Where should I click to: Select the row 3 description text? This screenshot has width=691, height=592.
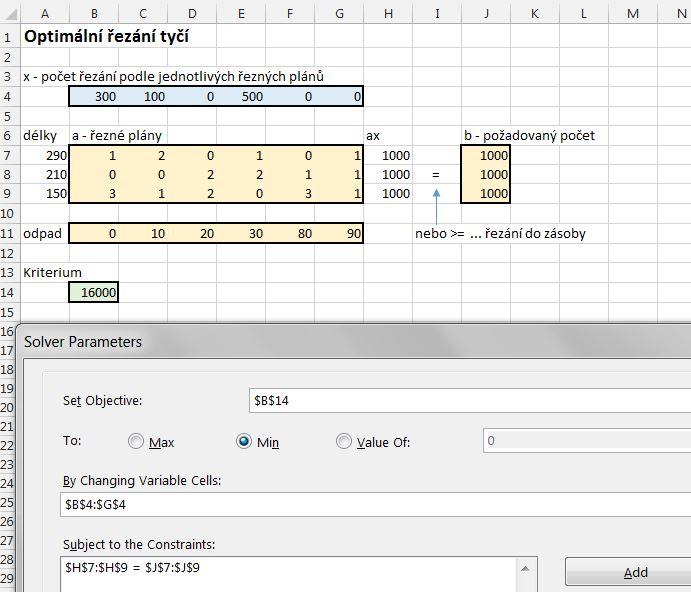click(x=173, y=76)
